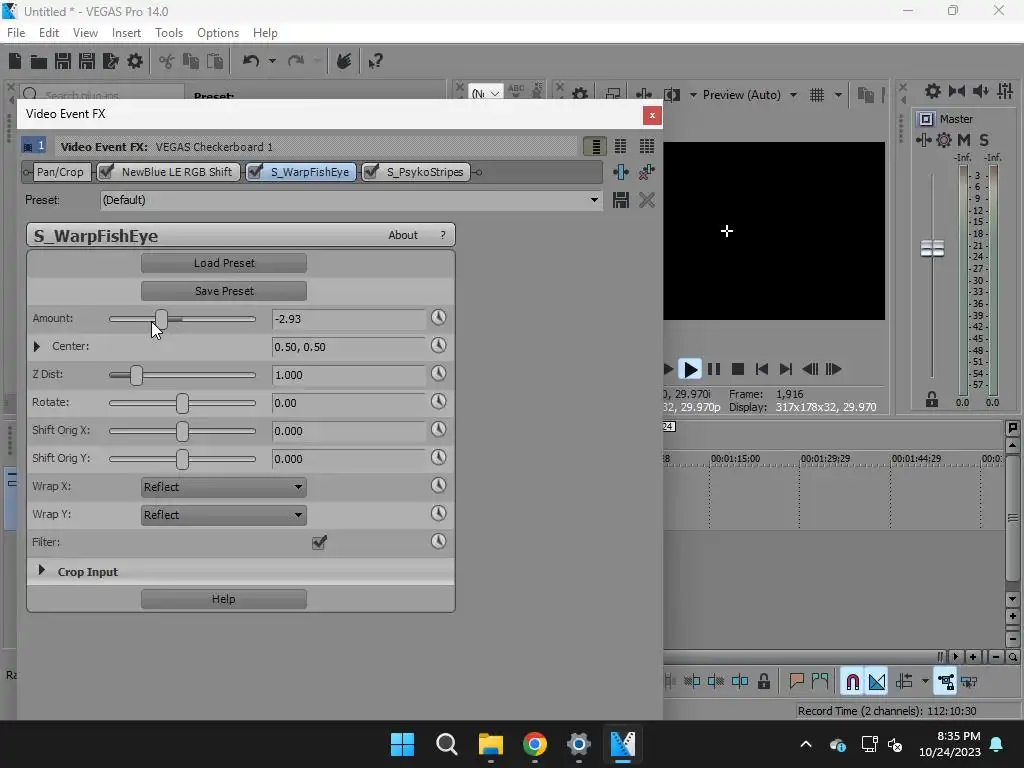The height and width of the screenshot is (768, 1024).
Task: Open the mixing console sliders icon
Action: click(x=1005, y=91)
